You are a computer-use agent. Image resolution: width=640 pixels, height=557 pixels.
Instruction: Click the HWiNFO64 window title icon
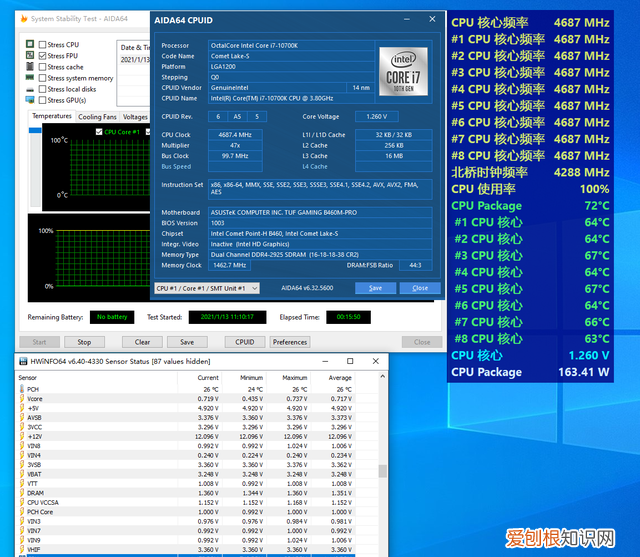23,361
